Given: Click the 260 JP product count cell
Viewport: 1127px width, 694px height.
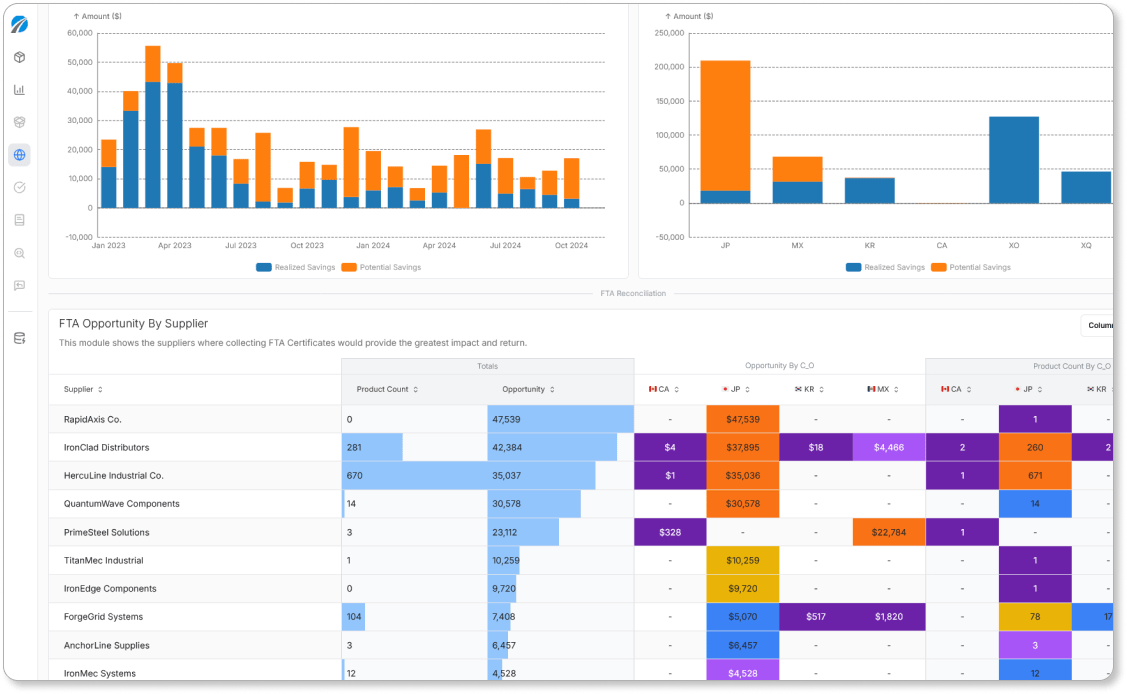Looking at the screenshot, I should coord(1035,448).
